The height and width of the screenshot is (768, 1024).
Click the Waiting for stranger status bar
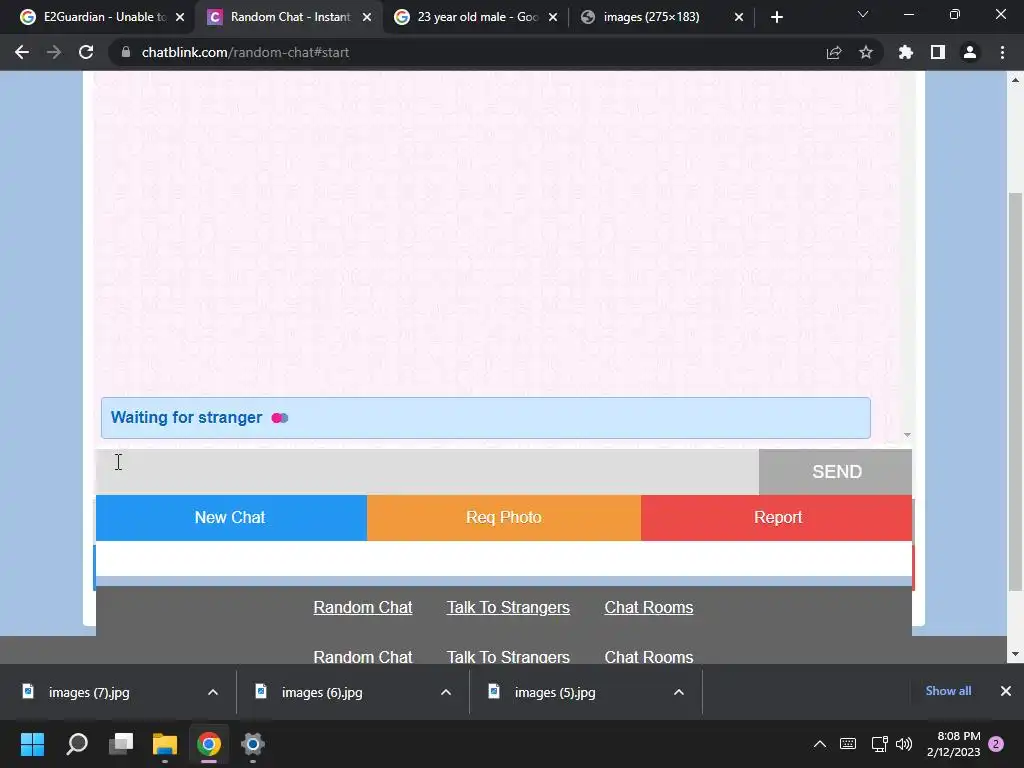(x=485, y=418)
